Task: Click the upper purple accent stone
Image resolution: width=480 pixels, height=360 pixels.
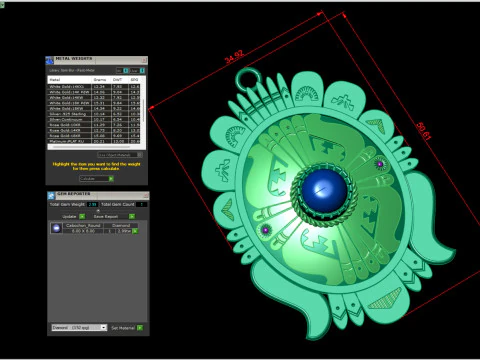Action: 380,164
